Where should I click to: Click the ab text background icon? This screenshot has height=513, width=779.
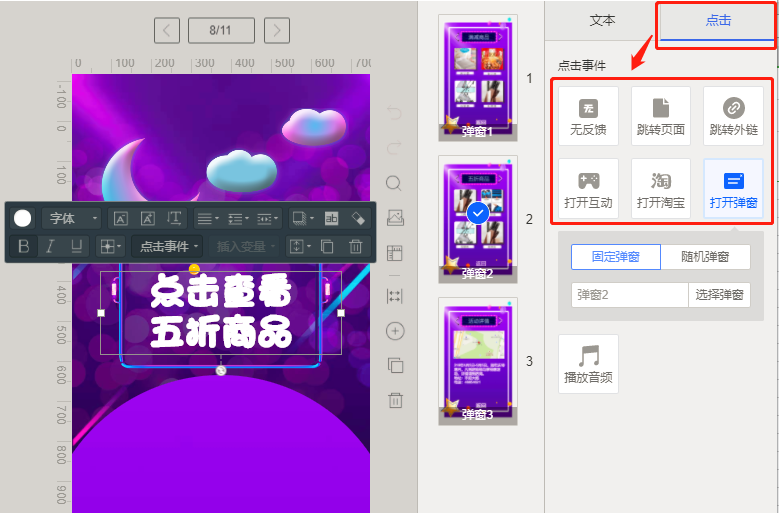click(x=331, y=218)
